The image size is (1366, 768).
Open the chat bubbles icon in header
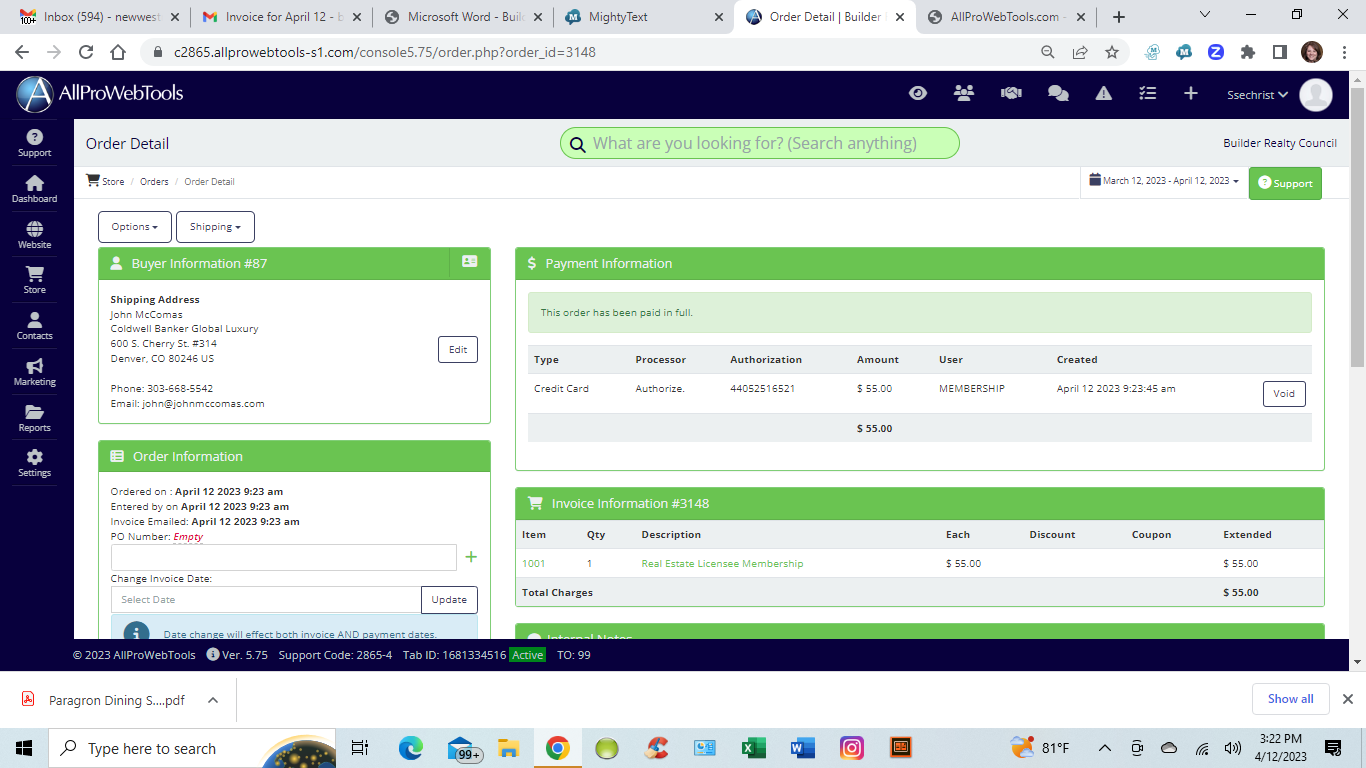click(x=1058, y=93)
